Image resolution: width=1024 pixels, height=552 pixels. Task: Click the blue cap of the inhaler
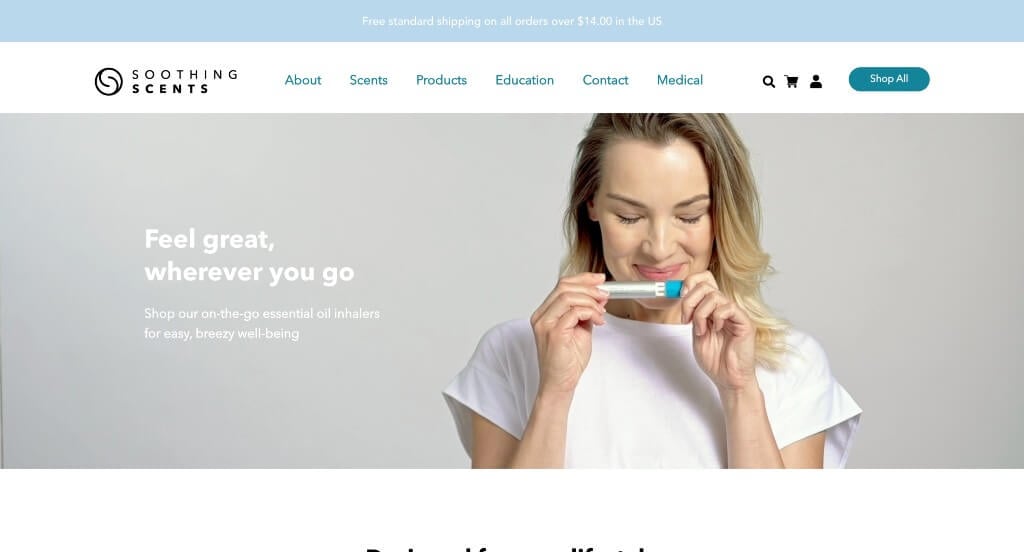pos(673,289)
